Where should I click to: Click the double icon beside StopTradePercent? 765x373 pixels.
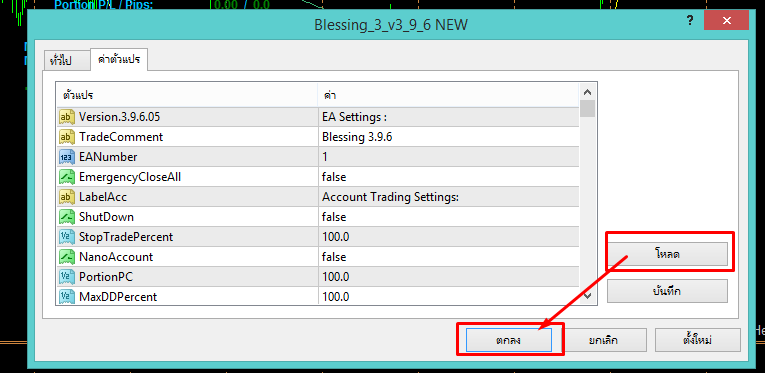tap(66, 237)
